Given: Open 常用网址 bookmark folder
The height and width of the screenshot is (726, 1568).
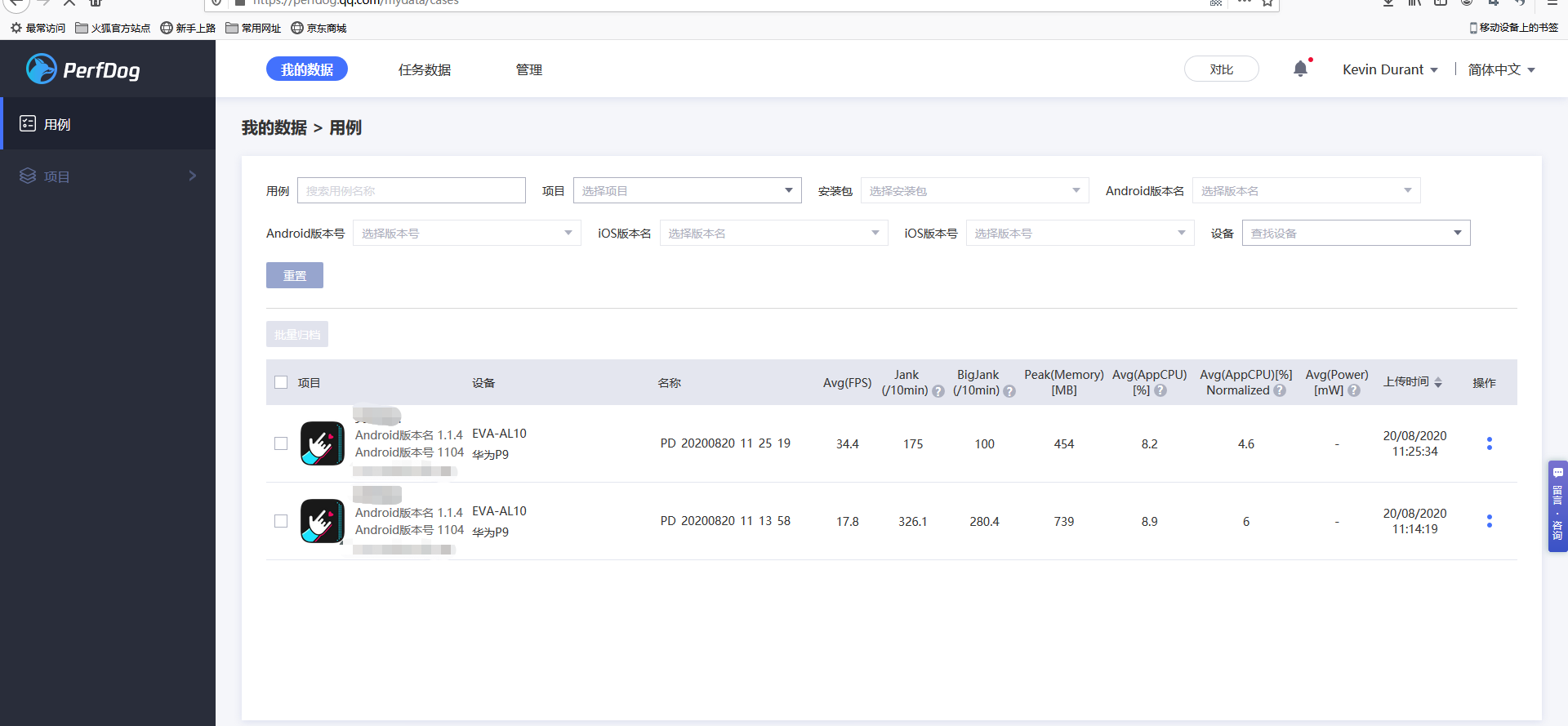Looking at the screenshot, I should tap(253, 28).
